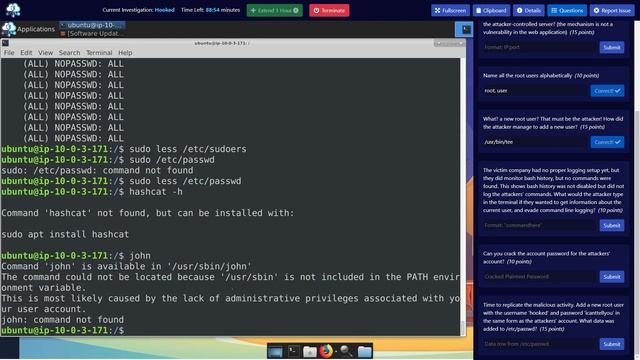Viewport: 640px width, 360px height.
Task: Open the Questions panel
Action: [567, 10]
